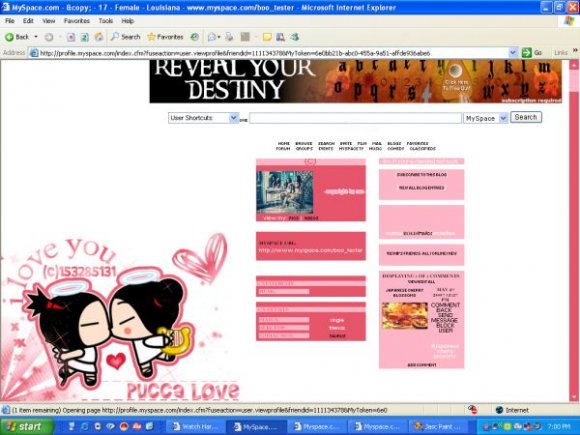The width and height of the screenshot is (580, 435).
Task: Click the Print toolbar icon
Action: pos(229,37)
